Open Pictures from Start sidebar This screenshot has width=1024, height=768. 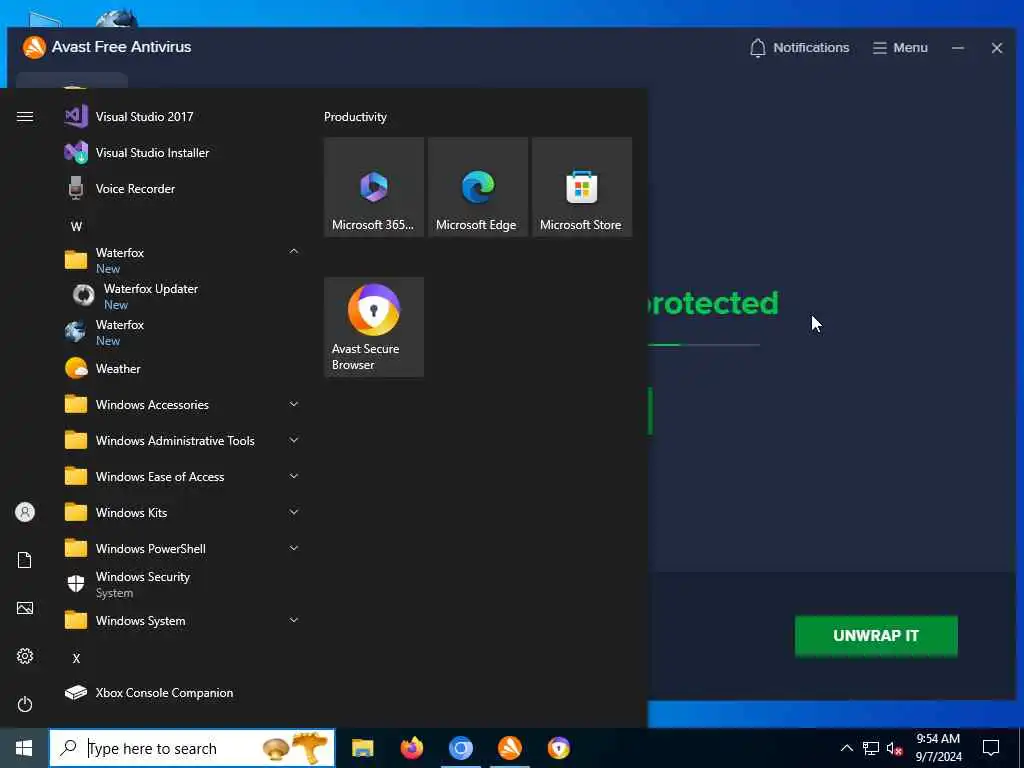(x=25, y=608)
